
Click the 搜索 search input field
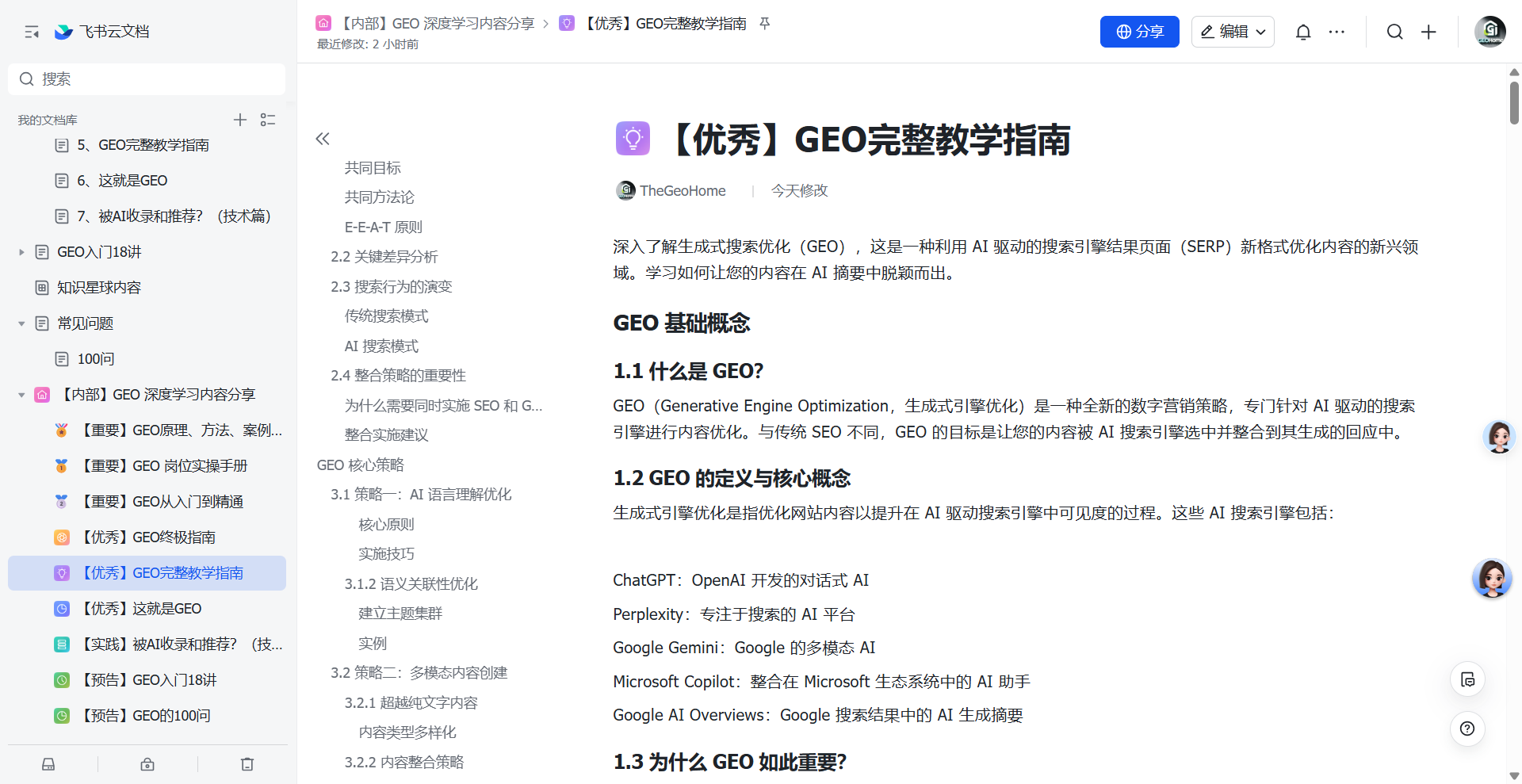click(x=147, y=79)
